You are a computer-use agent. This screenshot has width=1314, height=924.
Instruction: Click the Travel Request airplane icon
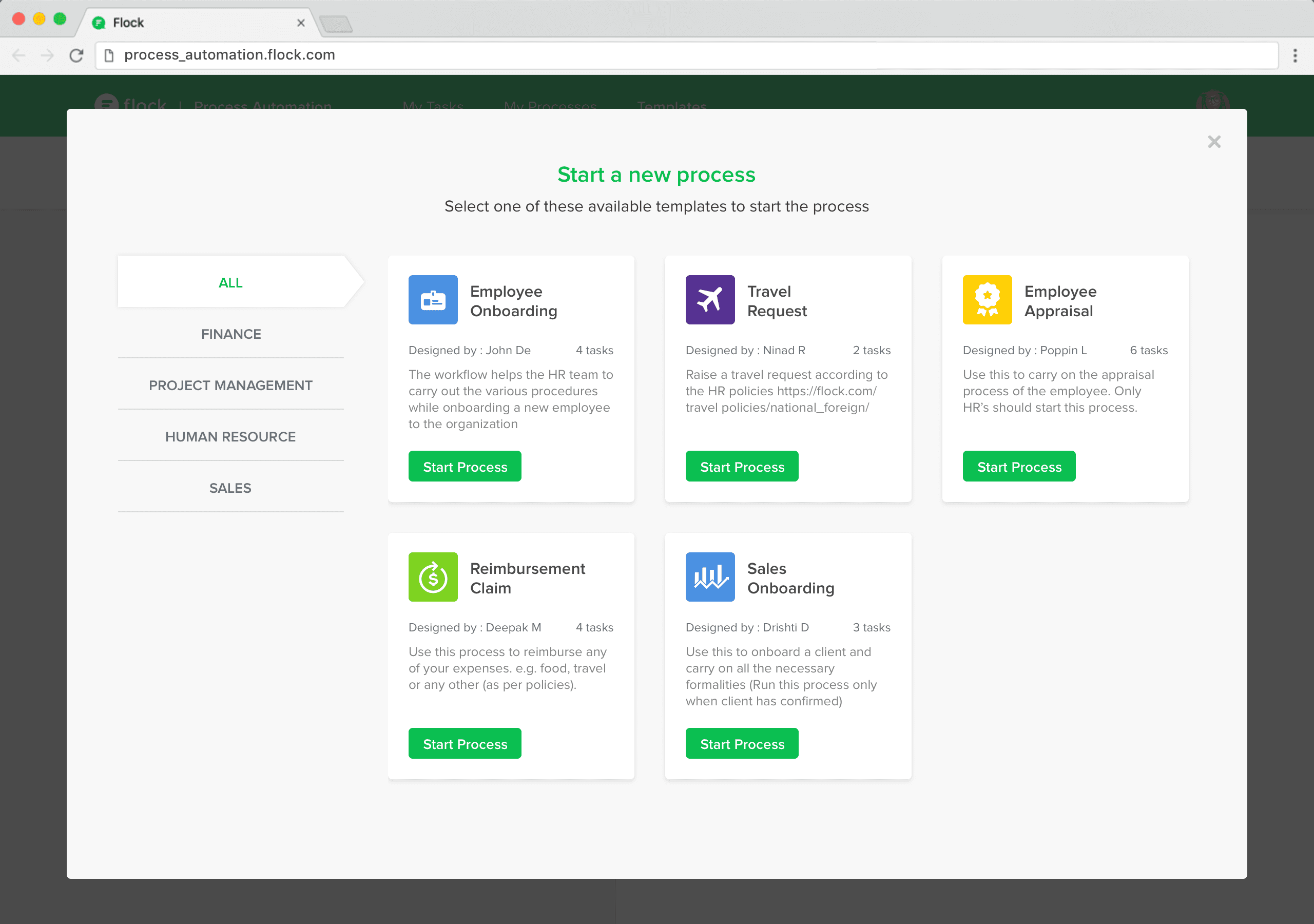point(710,300)
